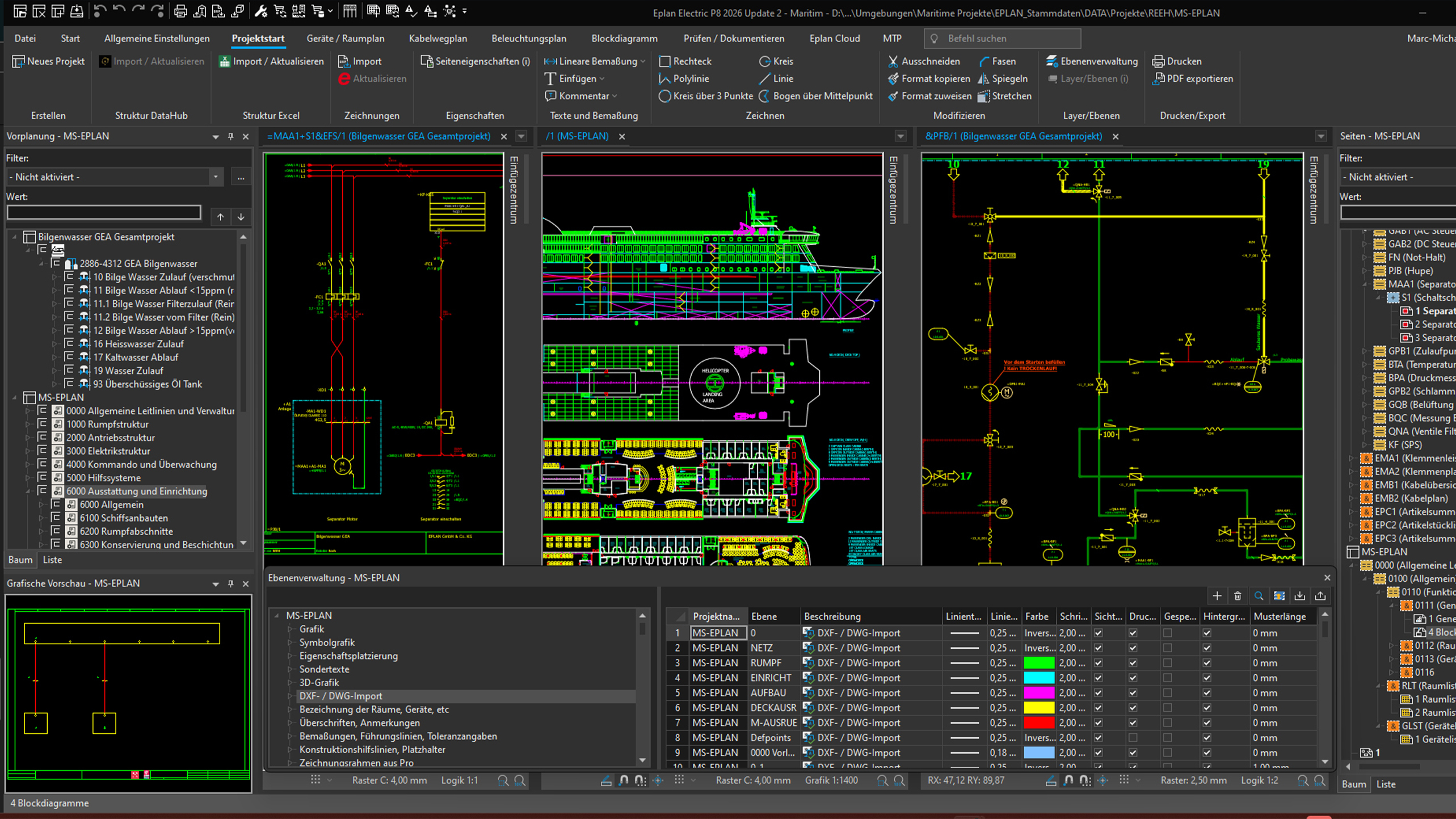Open the Blockdiagramm ribbon tab

pyautogui.click(x=624, y=39)
